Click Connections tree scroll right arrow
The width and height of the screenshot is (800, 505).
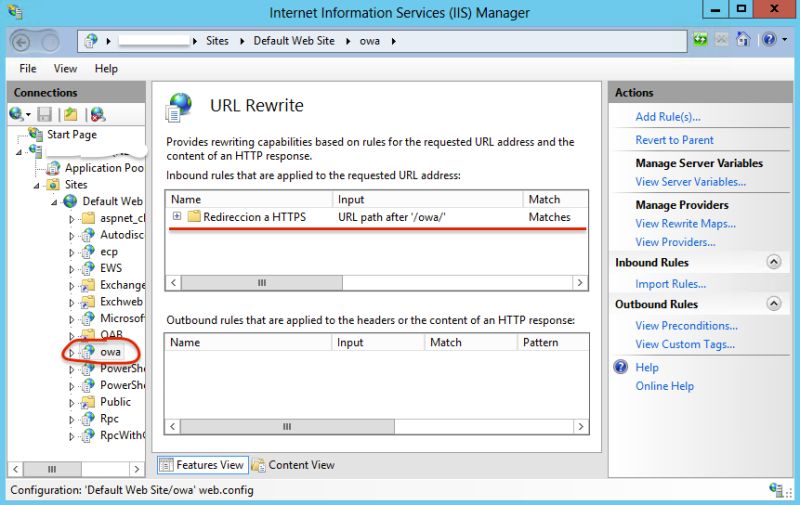(136, 469)
